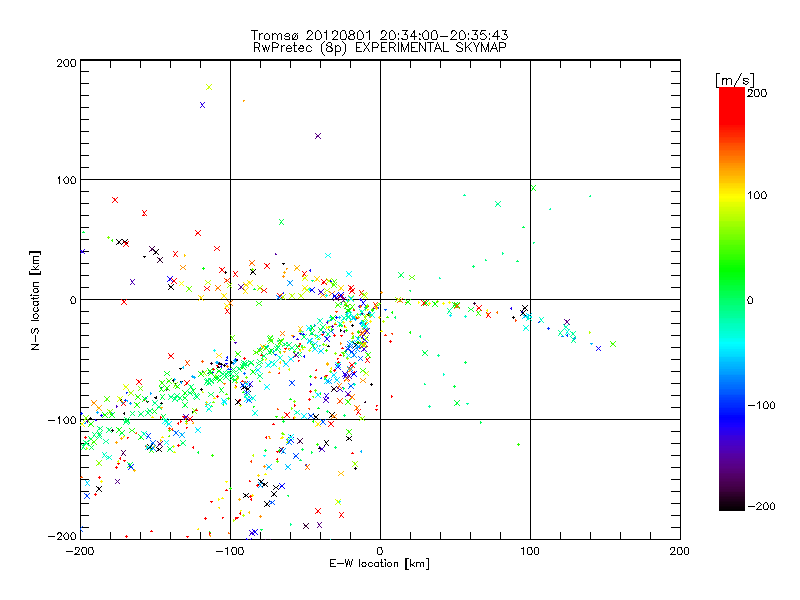Click the y-axis tick label "-100"
This screenshot has height=600, width=800.
coord(62,420)
